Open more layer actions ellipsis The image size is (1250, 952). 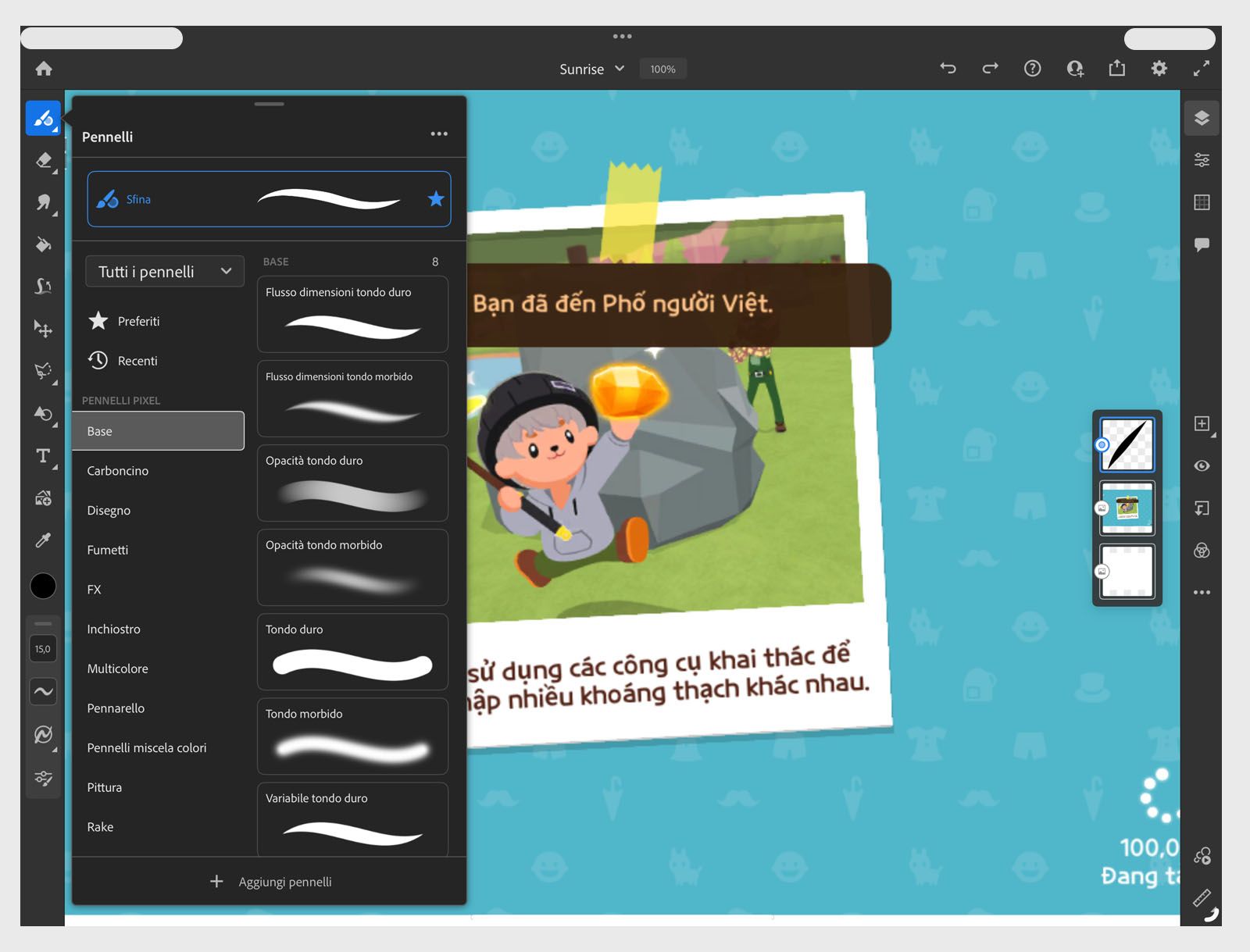1202,593
